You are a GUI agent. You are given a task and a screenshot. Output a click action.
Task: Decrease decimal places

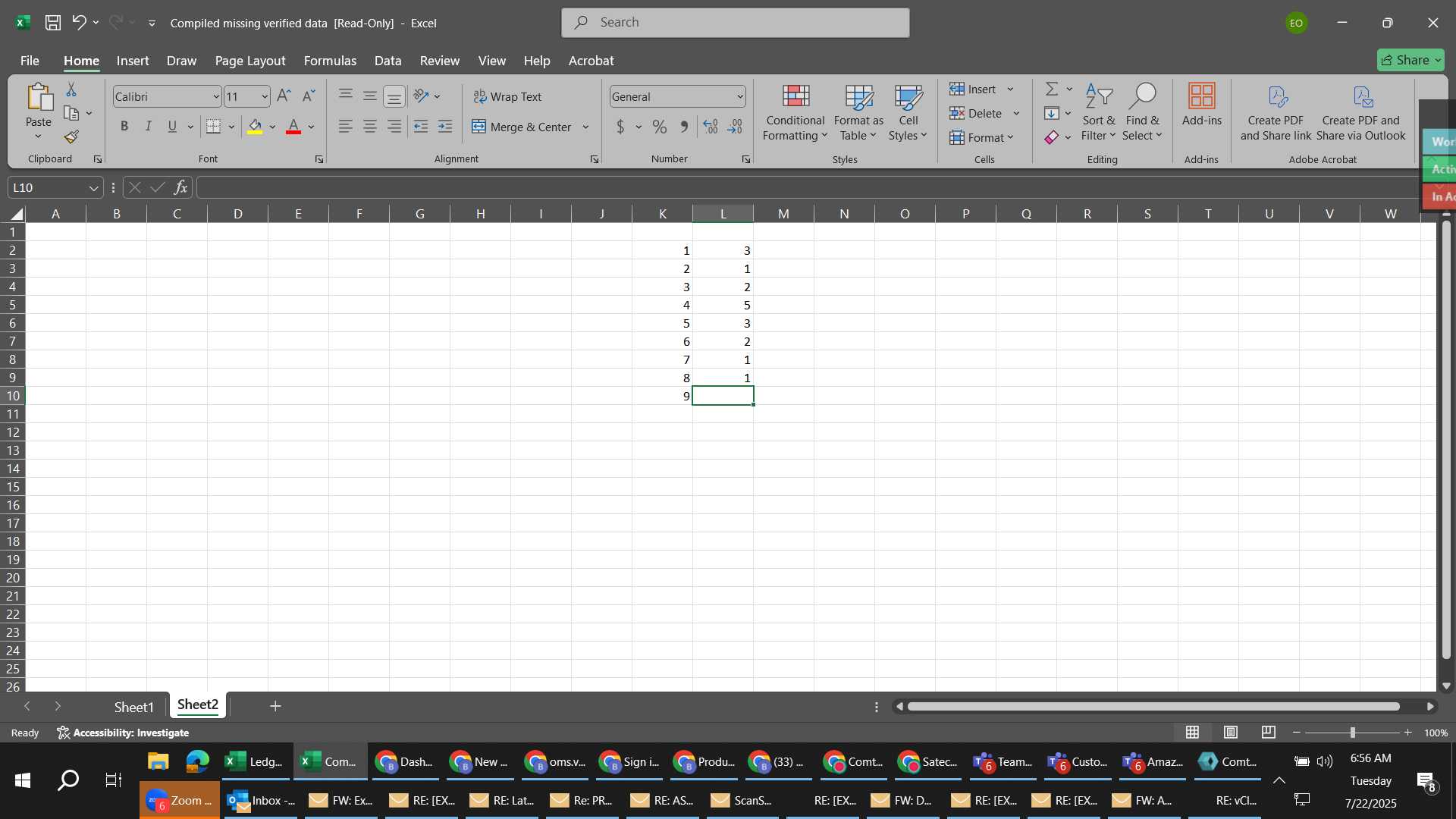coord(735,127)
